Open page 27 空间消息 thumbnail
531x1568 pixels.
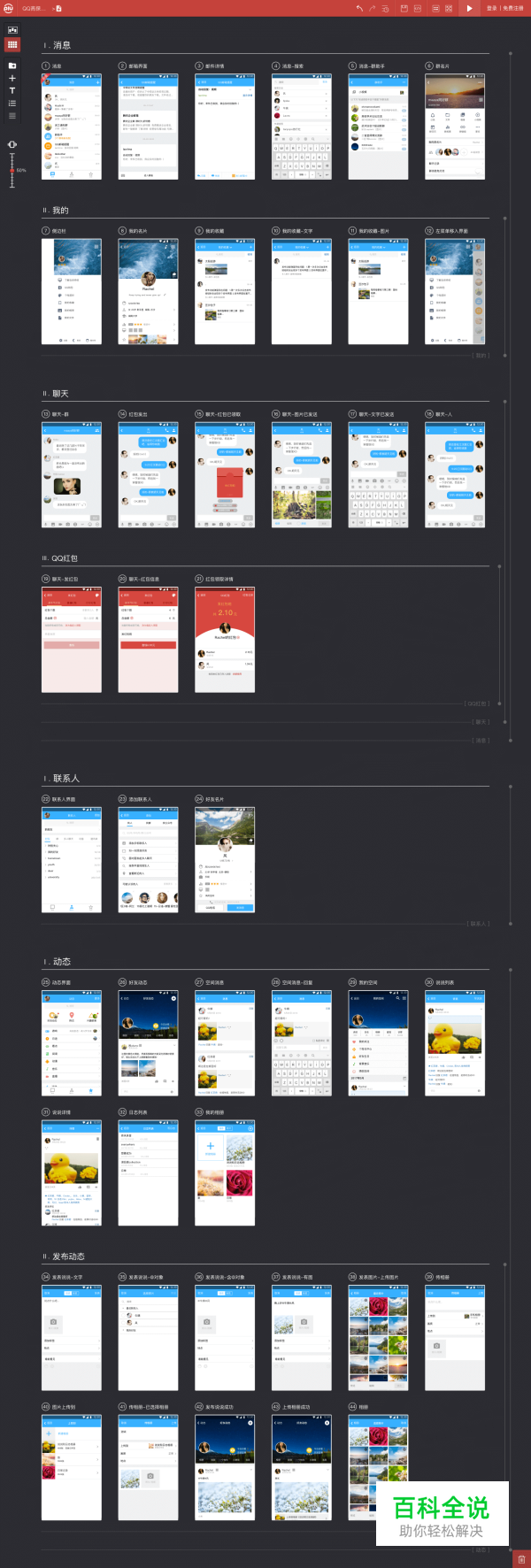(x=225, y=1042)
